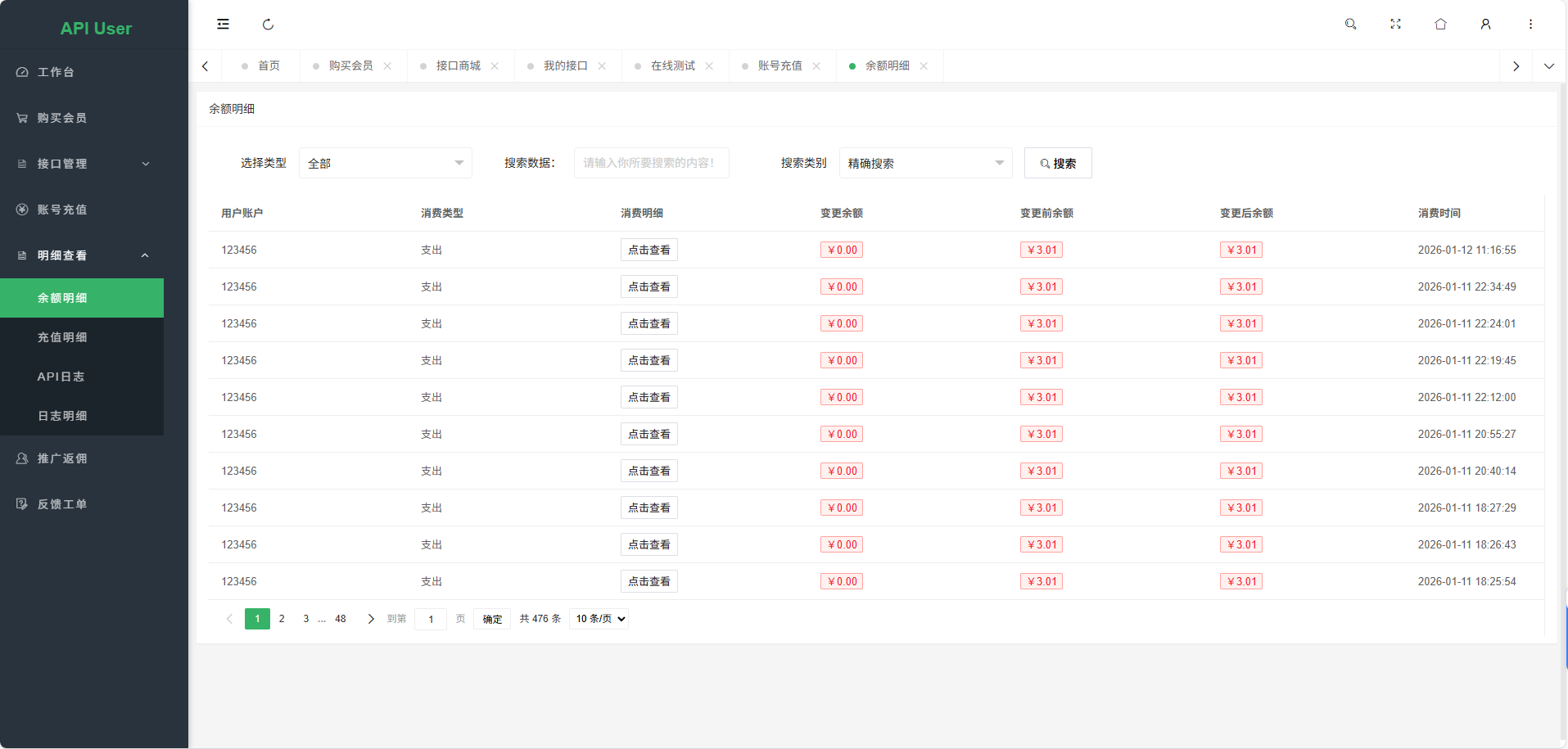
Task: Go to page 2 in pagination
Action: (x=282, y=619)
